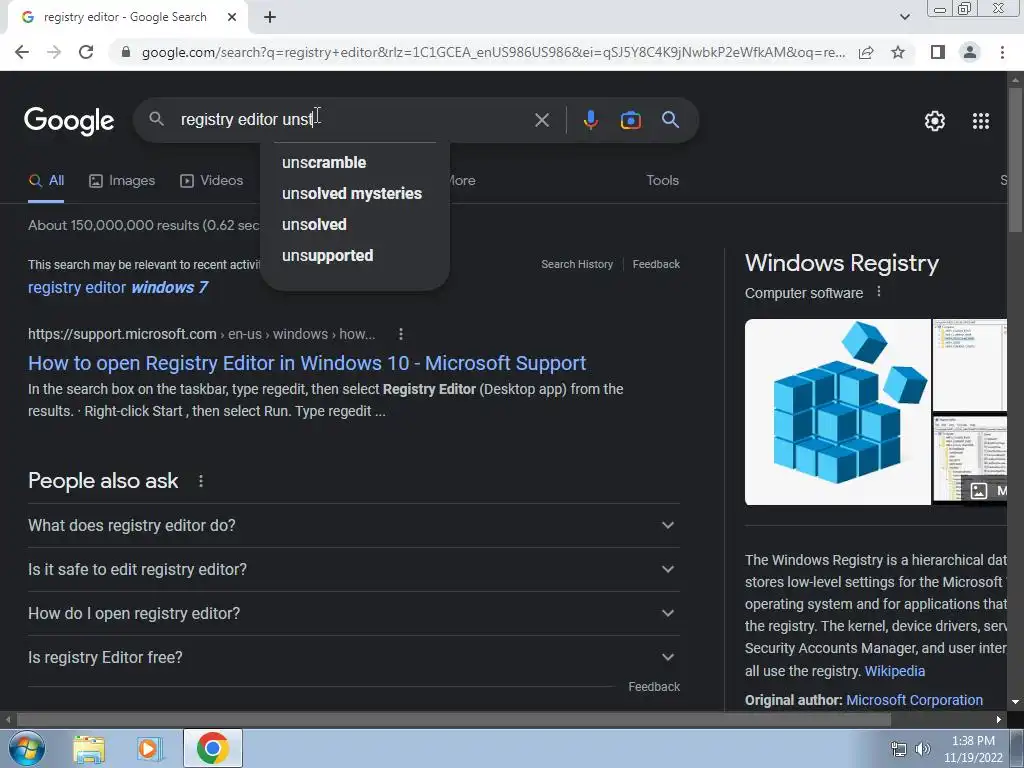The width and height of the screenshot is (1024, 768).
Task: Start voice search with the microphone icon
Action: 590,120
